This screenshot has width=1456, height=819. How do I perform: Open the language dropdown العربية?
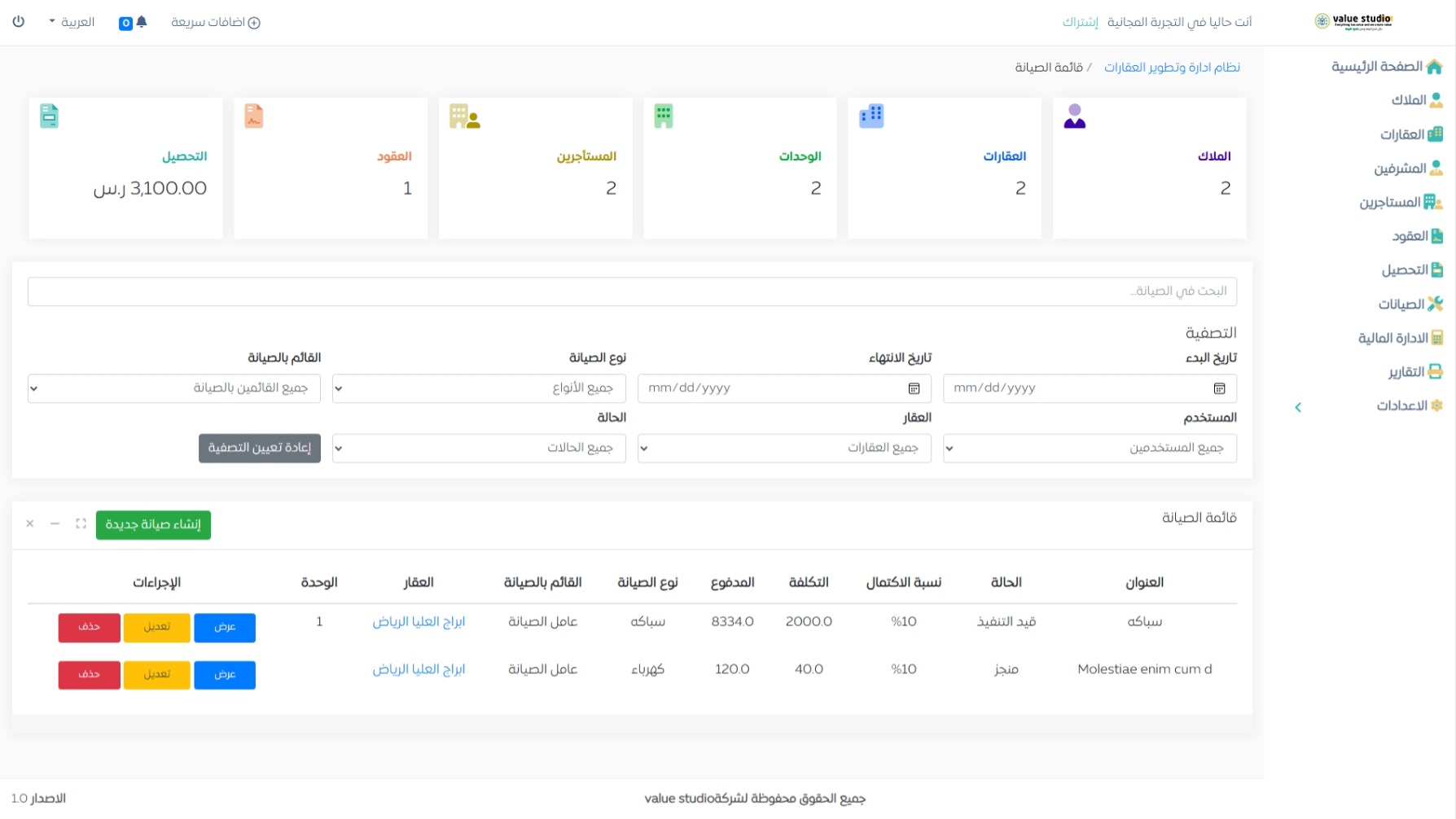click(x=72, y=22)
